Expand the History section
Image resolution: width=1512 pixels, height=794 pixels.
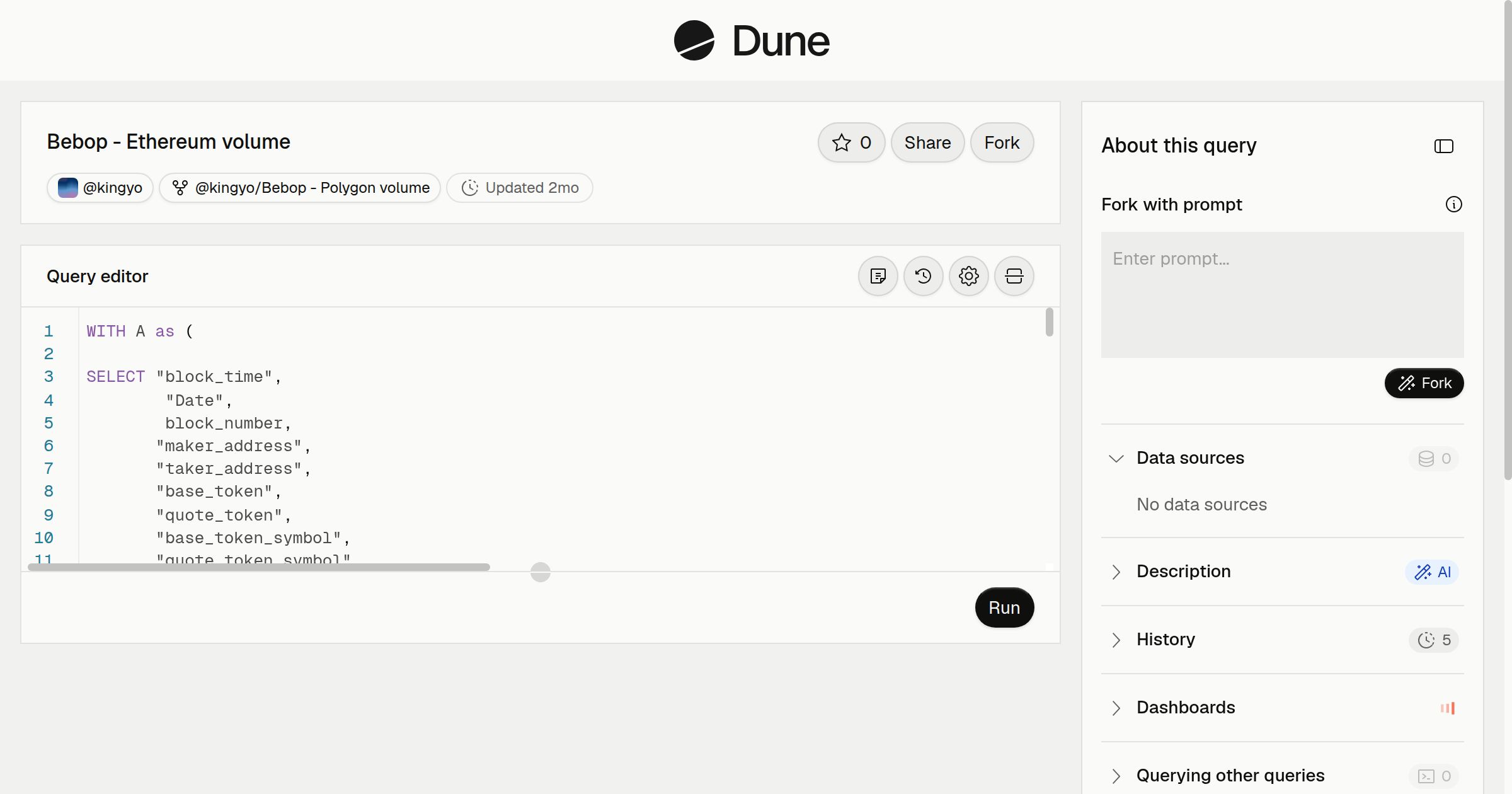1116,640
